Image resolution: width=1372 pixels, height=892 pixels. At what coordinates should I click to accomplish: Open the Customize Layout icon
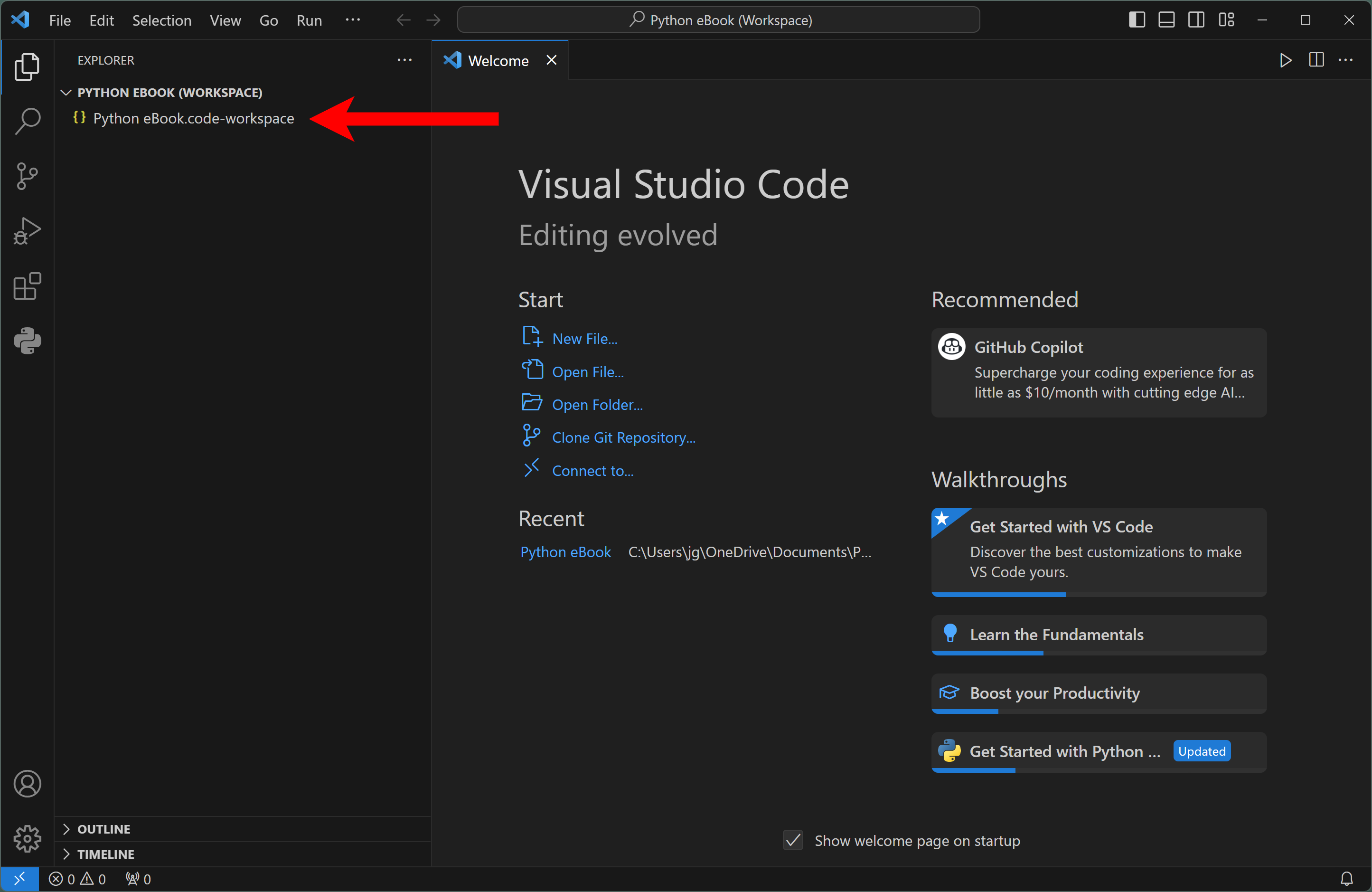1226,20
